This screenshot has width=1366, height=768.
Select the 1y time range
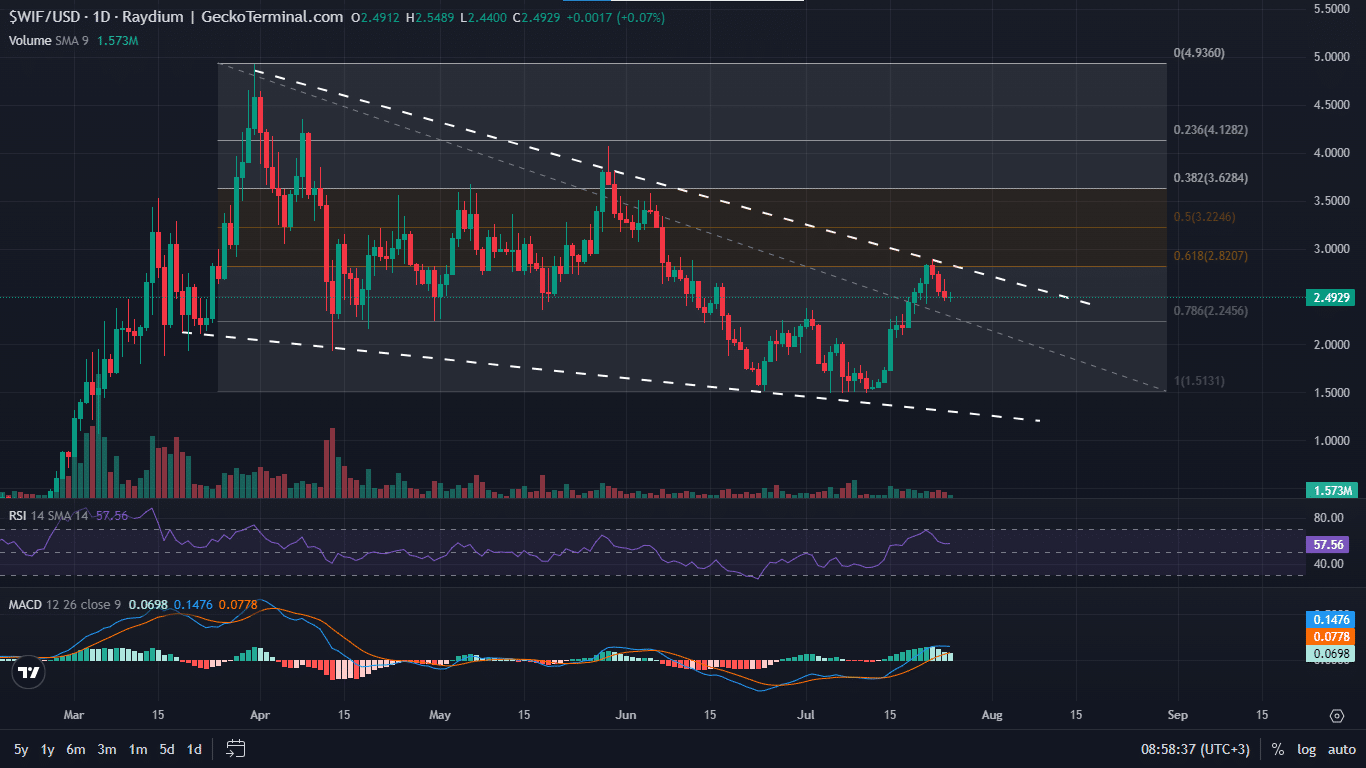[48, 749]
